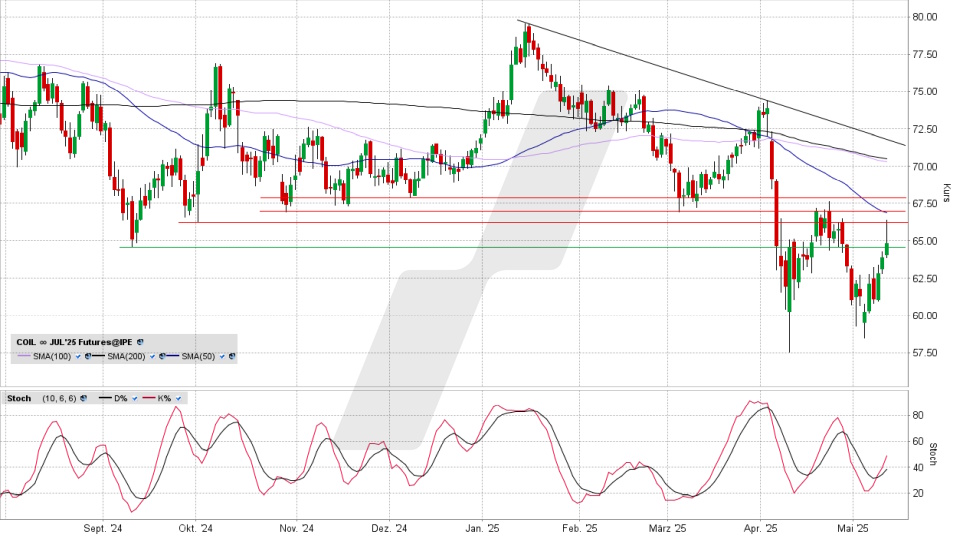The image size is (960, 540).
Task: Click the D% legend label
Action: (x=121, y=399)
